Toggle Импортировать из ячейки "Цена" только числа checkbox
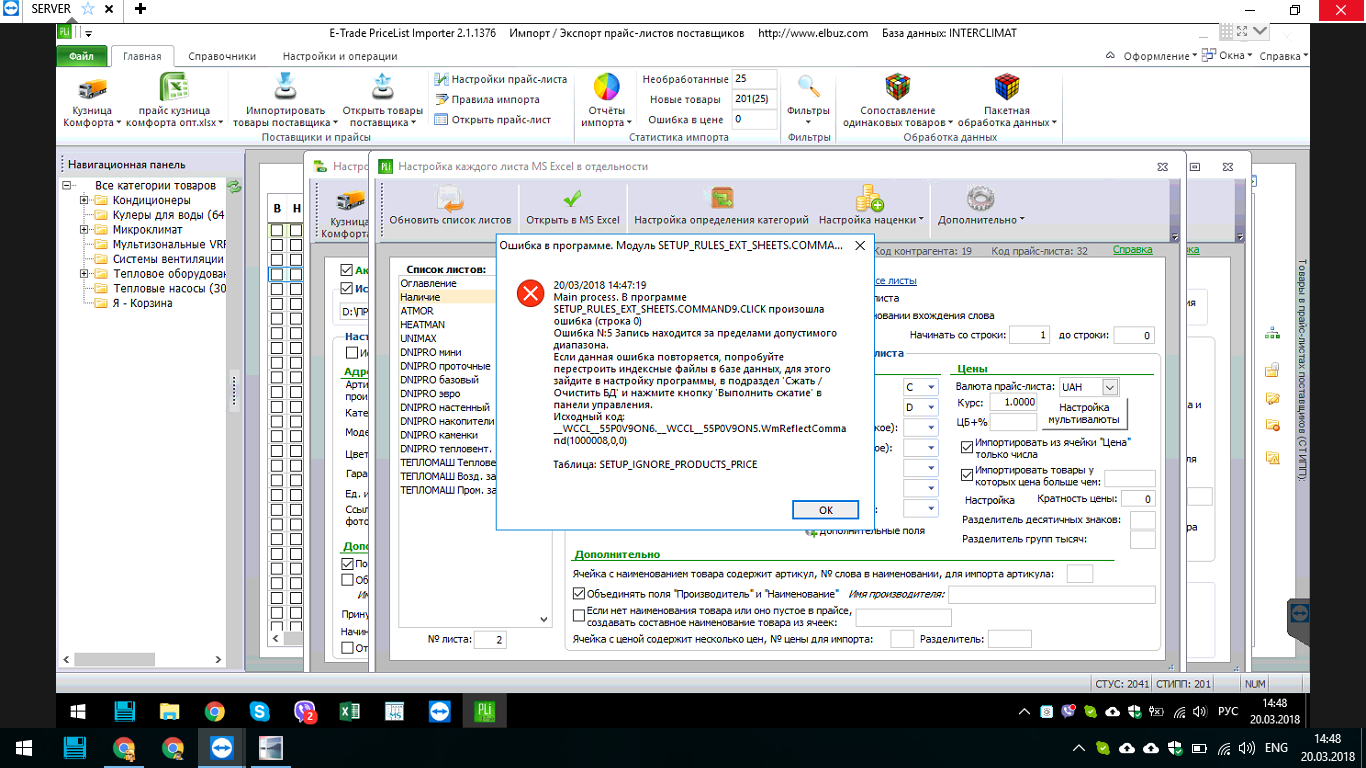The image size is (1366, 768). pos(967,447)
